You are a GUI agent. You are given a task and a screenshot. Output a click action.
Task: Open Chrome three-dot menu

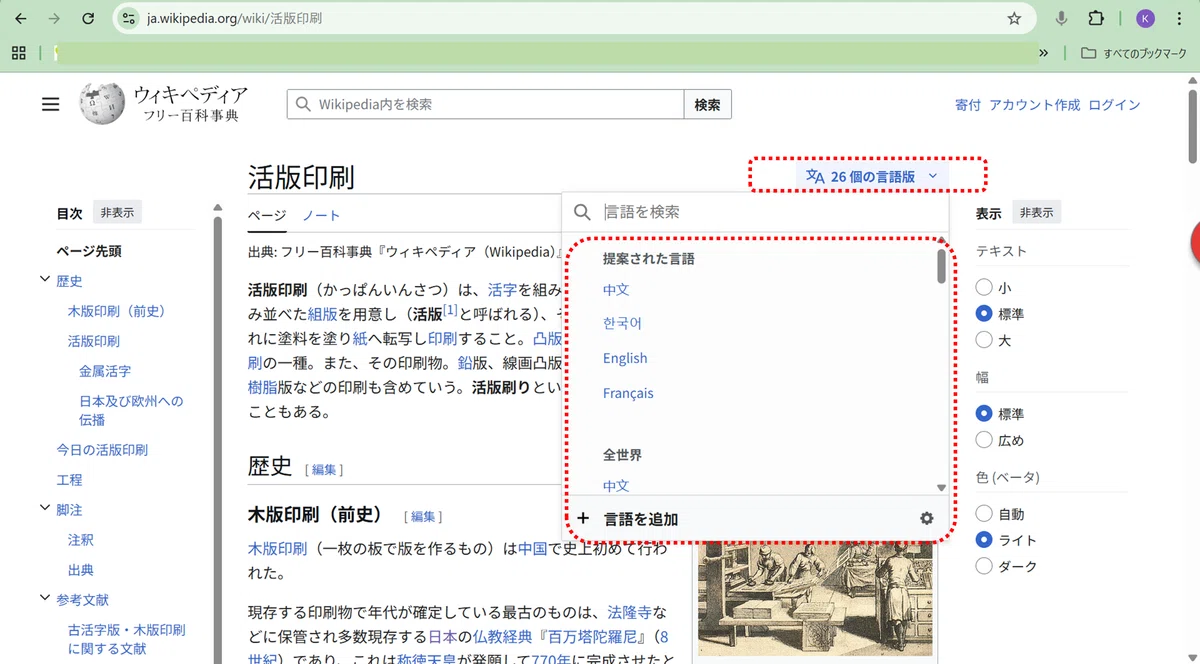click(x=1180, y=18)
